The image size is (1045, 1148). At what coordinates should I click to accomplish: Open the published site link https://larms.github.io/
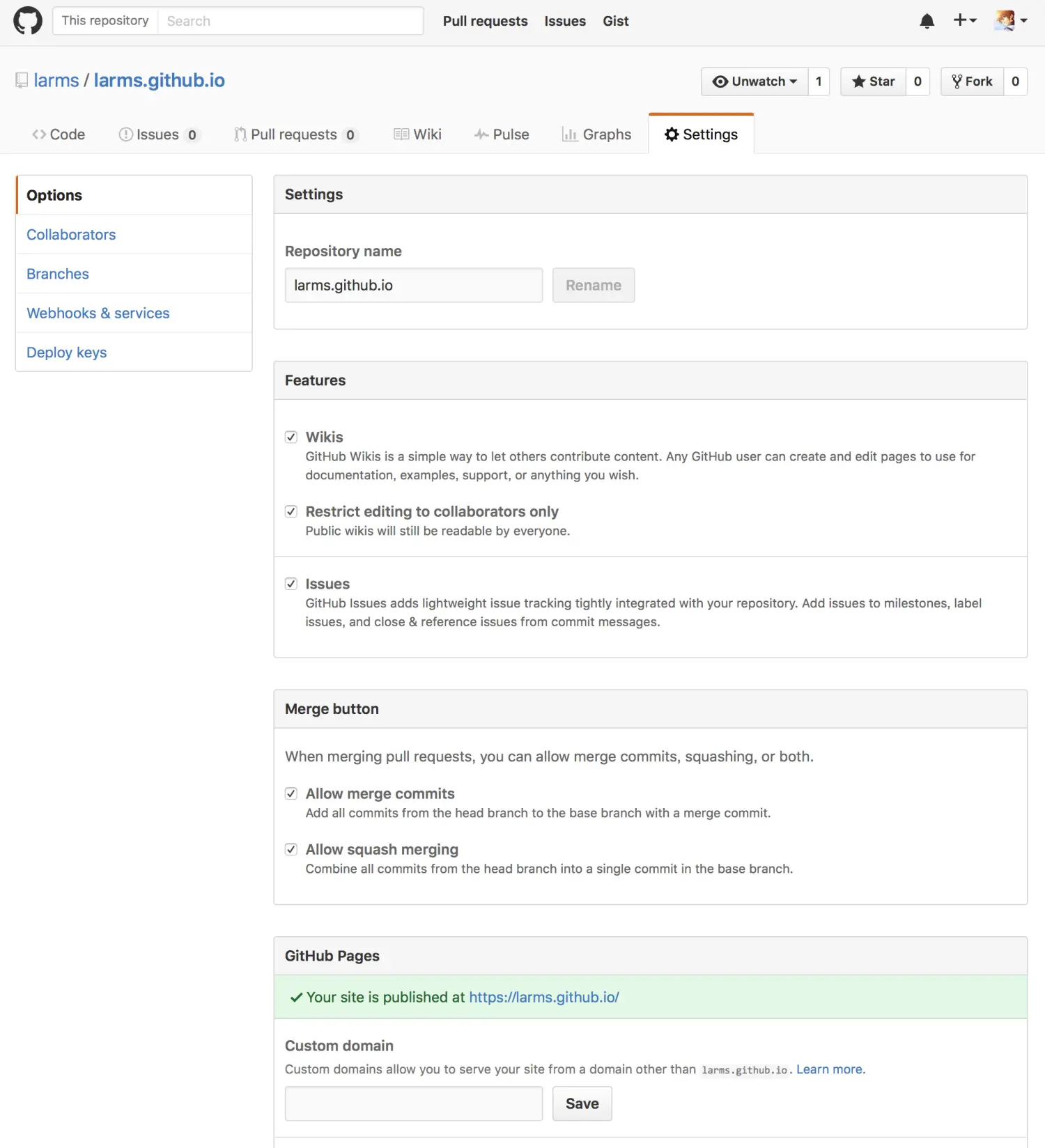pos(544,997)
